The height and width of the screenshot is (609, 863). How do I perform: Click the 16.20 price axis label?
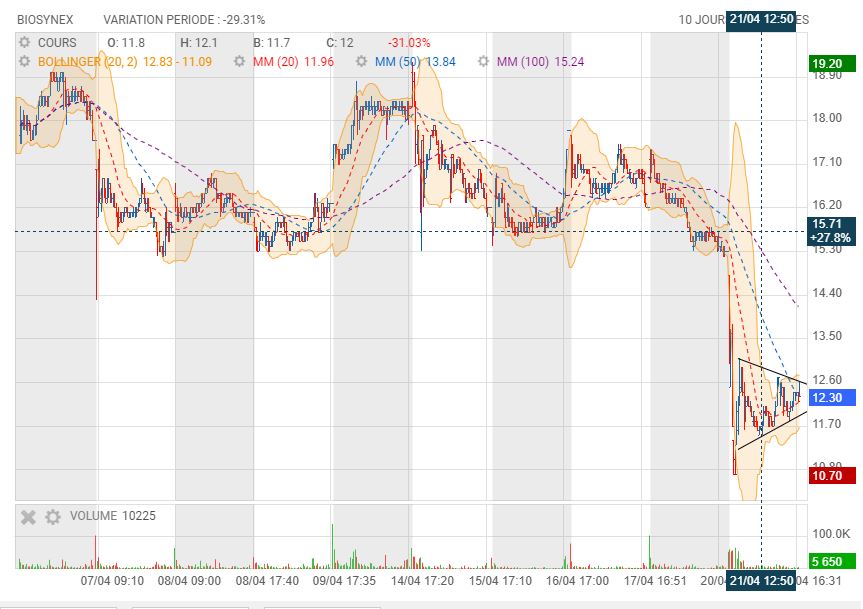(x=827, y=205)
